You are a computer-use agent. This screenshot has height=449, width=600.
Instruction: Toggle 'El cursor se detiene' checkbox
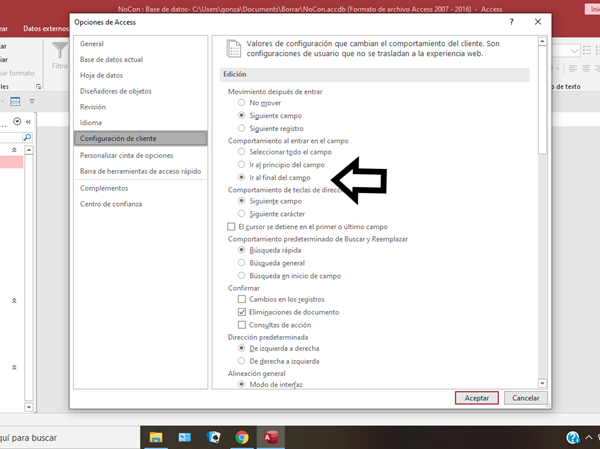pyautogui.click(x=231, y=227)
